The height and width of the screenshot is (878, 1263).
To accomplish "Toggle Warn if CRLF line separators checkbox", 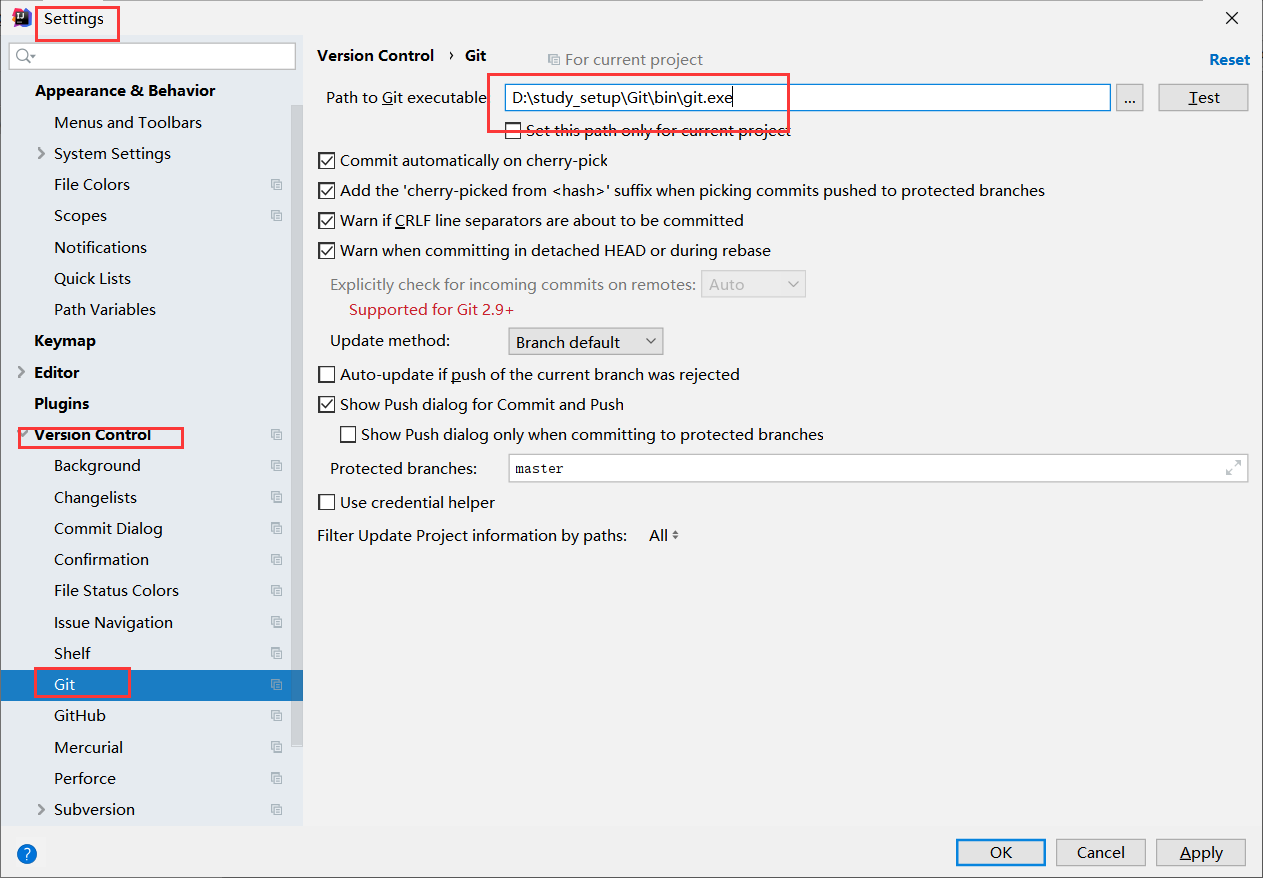I will click(326, 220).
